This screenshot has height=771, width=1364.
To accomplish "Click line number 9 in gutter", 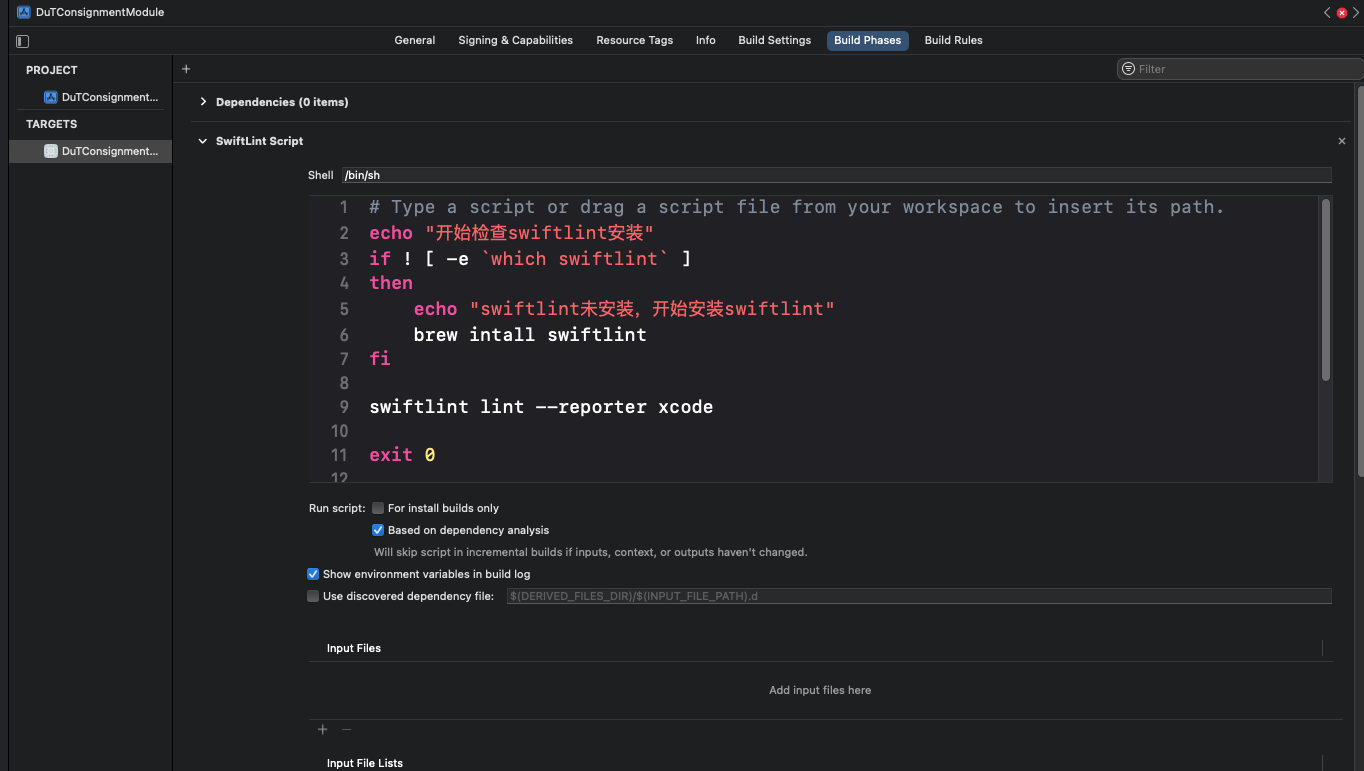I will (344, 407).
